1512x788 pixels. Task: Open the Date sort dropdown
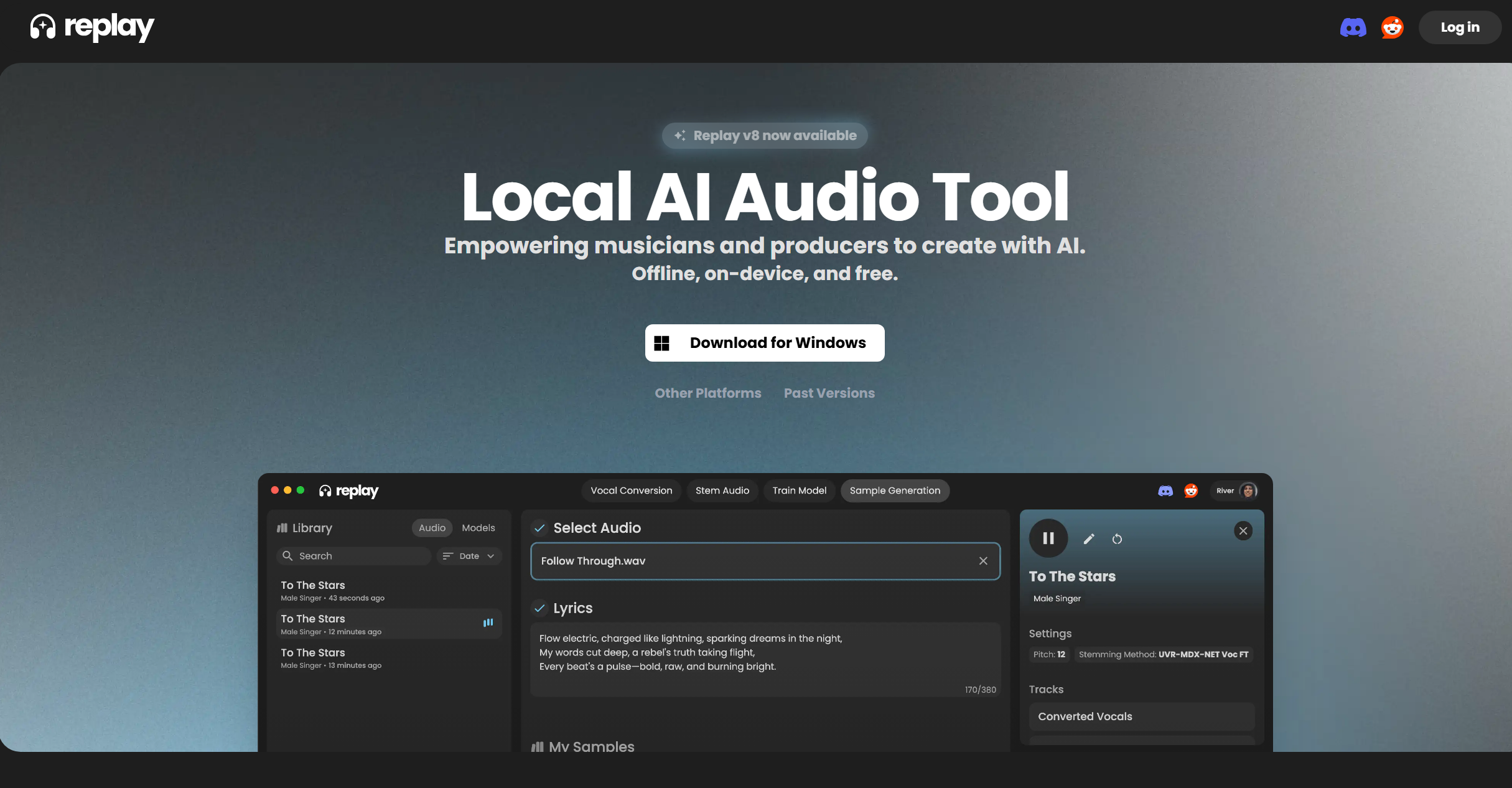coord(469,556)
